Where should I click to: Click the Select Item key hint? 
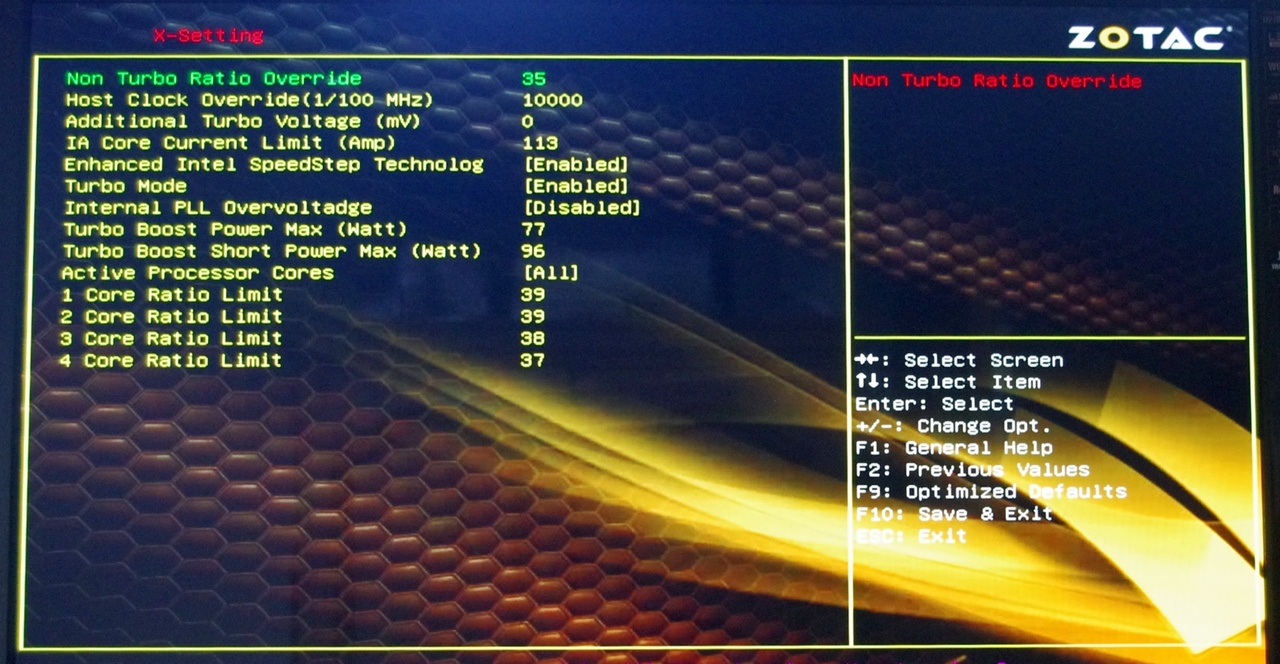click(x=948, y=382)
